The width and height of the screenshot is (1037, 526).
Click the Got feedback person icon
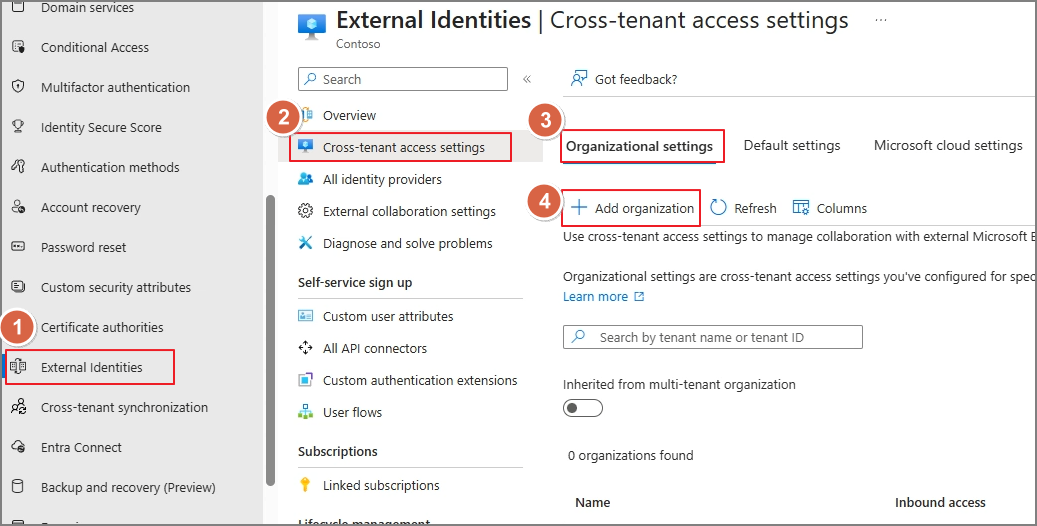(579, 79)
